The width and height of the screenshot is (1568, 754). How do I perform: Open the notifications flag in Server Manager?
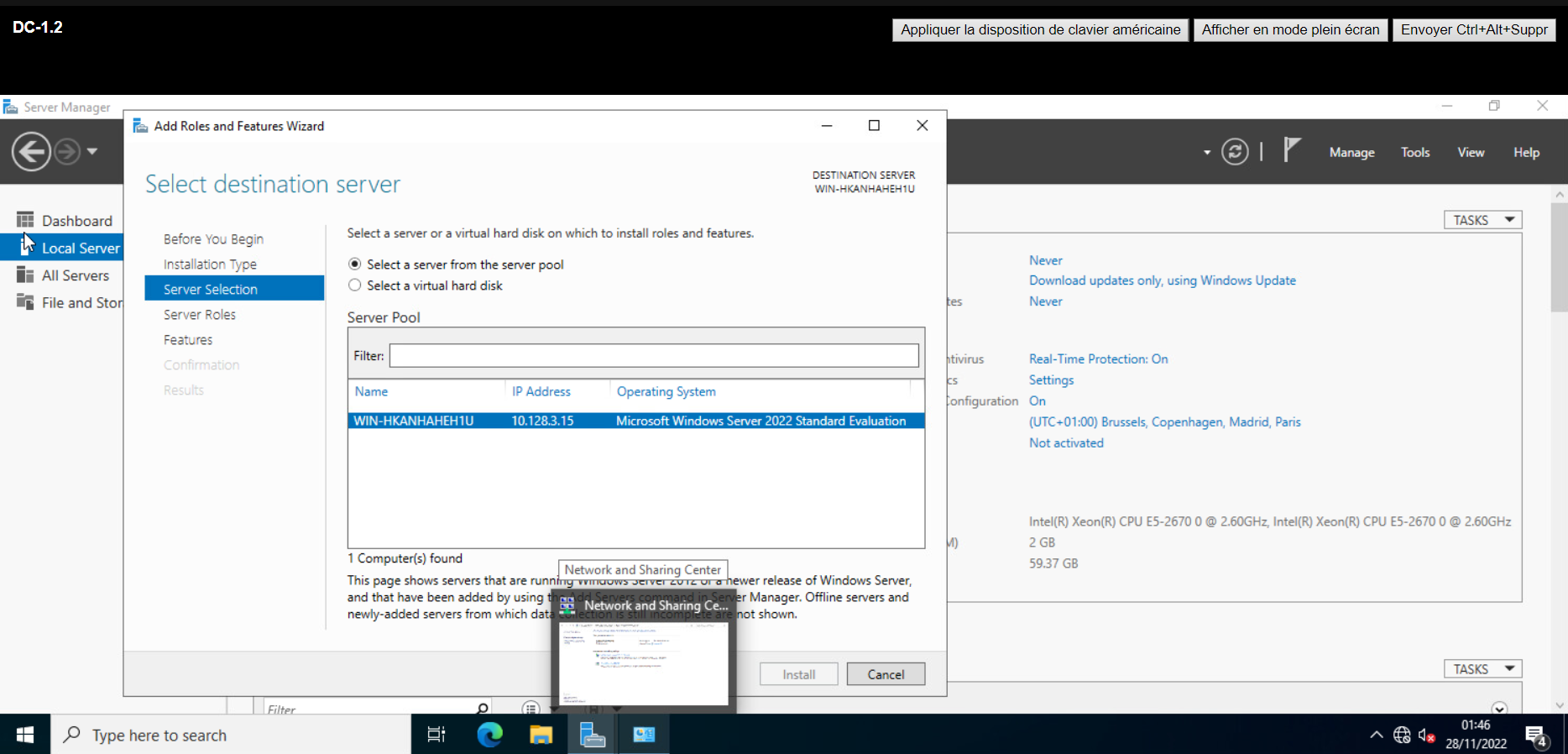coord(1292,150)
